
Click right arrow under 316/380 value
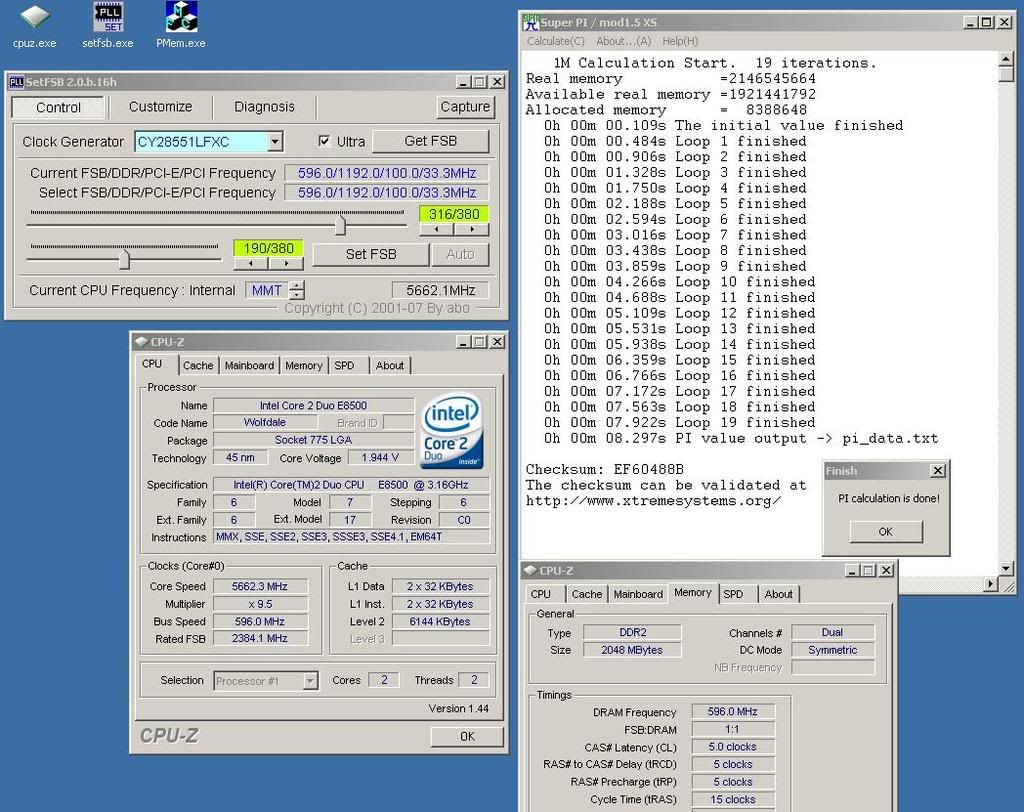pyautogui.click(x=472, y=229)
